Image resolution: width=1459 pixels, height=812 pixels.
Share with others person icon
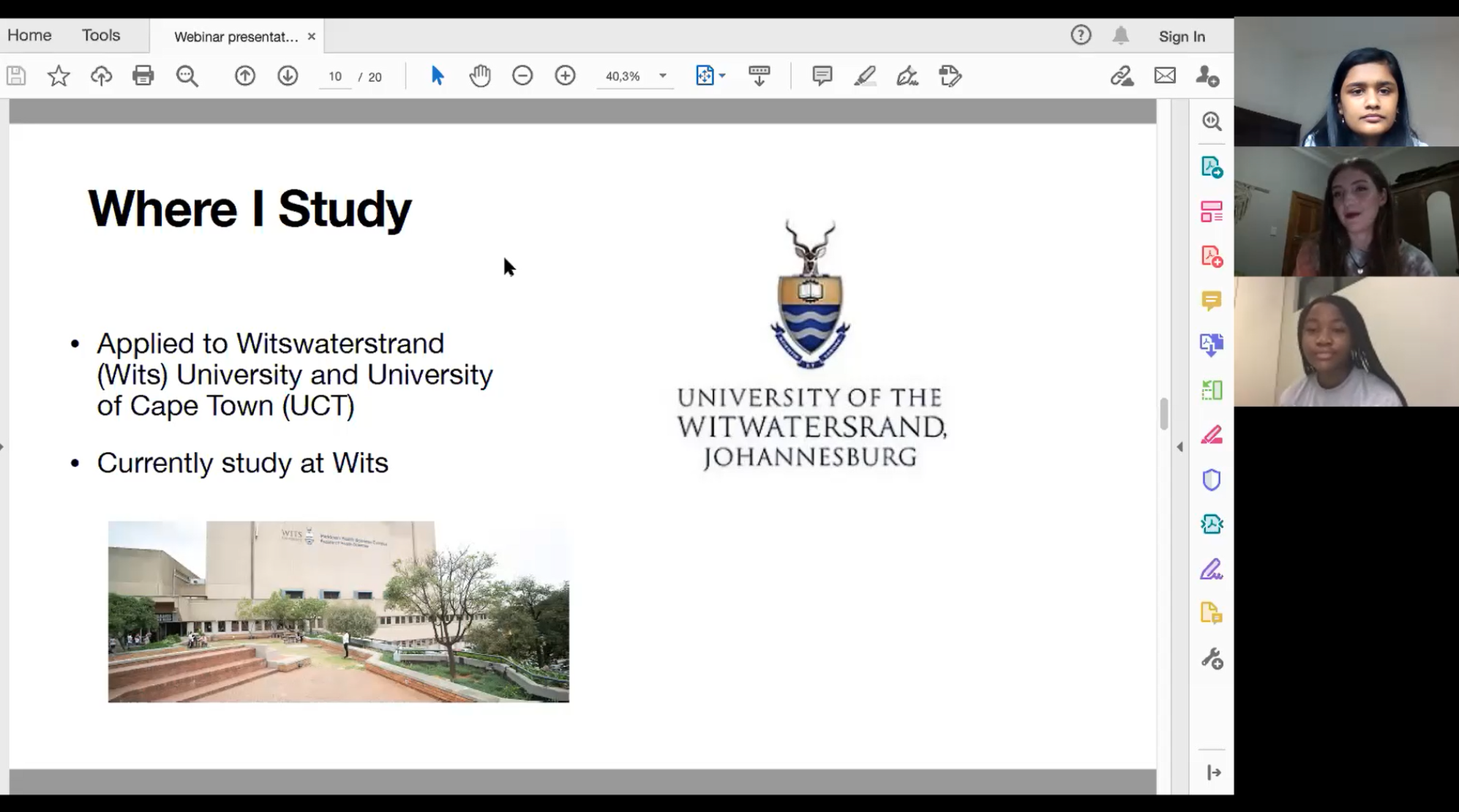tap(1207, 76)
